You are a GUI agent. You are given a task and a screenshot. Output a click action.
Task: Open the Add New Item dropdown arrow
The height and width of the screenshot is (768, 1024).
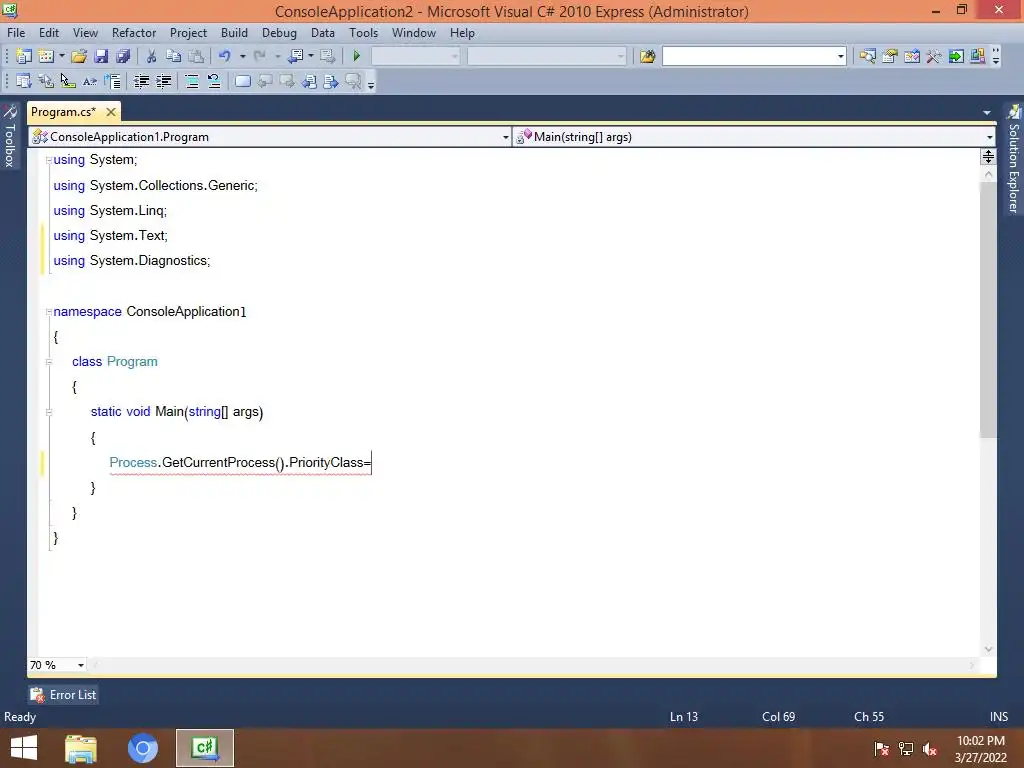62,56
